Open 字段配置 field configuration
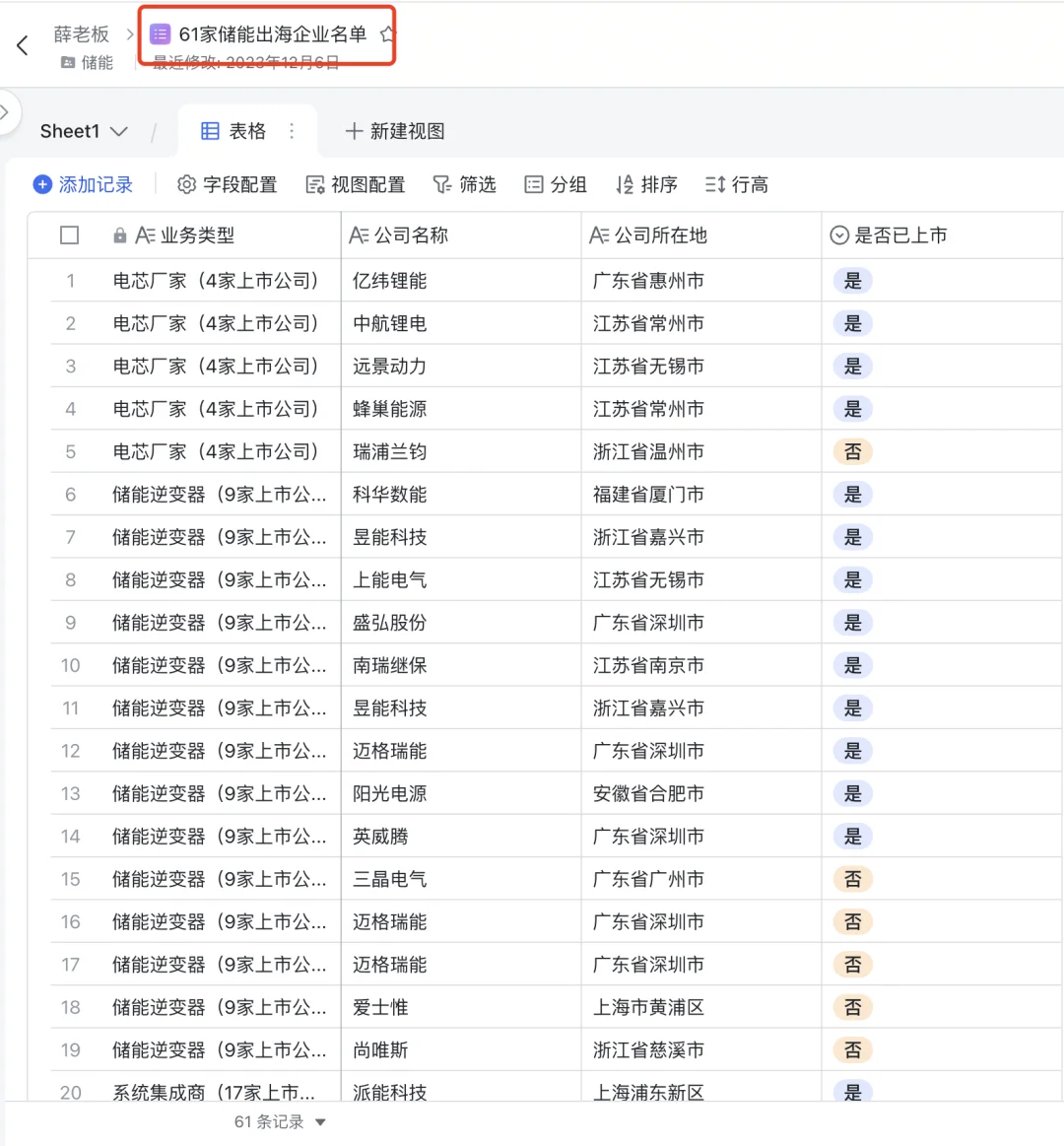Screen dimensions: 1064x1146 pos(227,184)
